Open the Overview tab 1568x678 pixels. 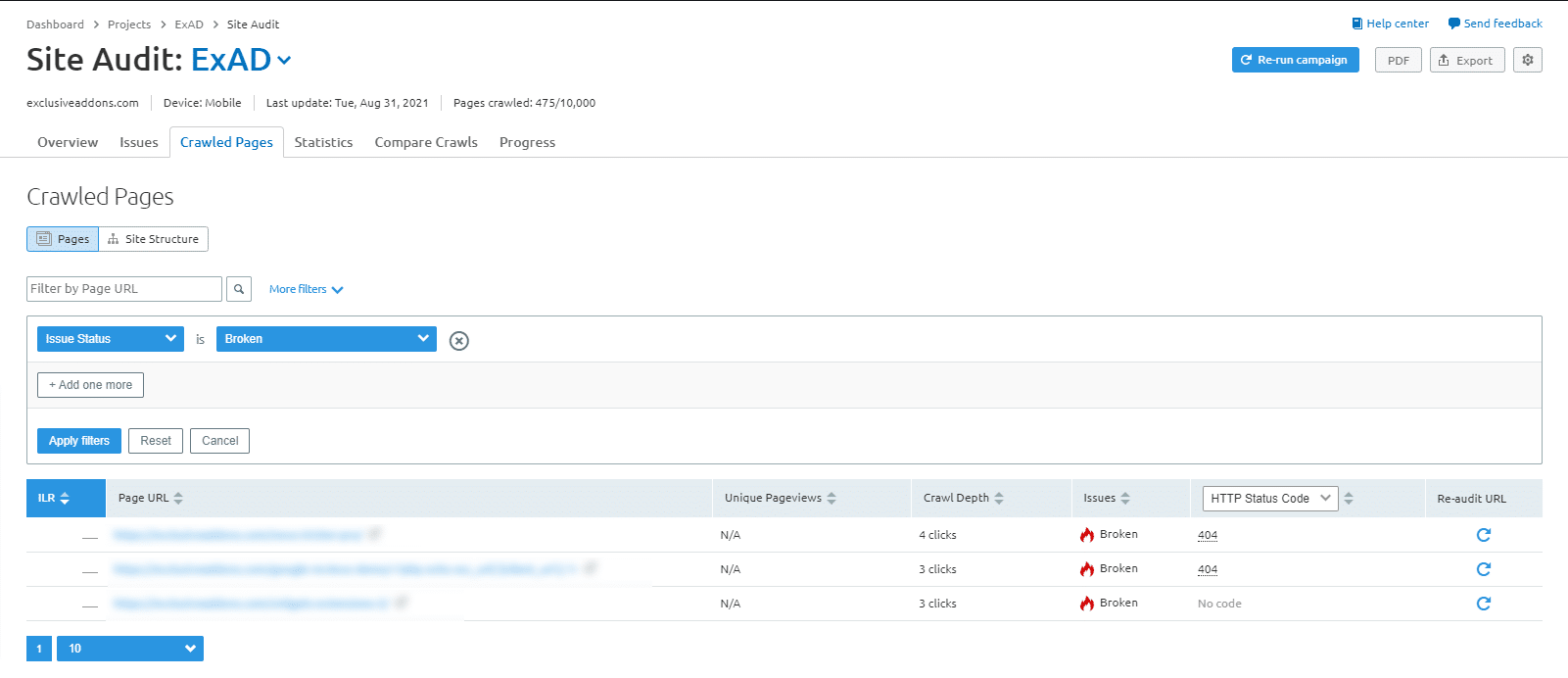pyautogui.click(x=68, y=142)
